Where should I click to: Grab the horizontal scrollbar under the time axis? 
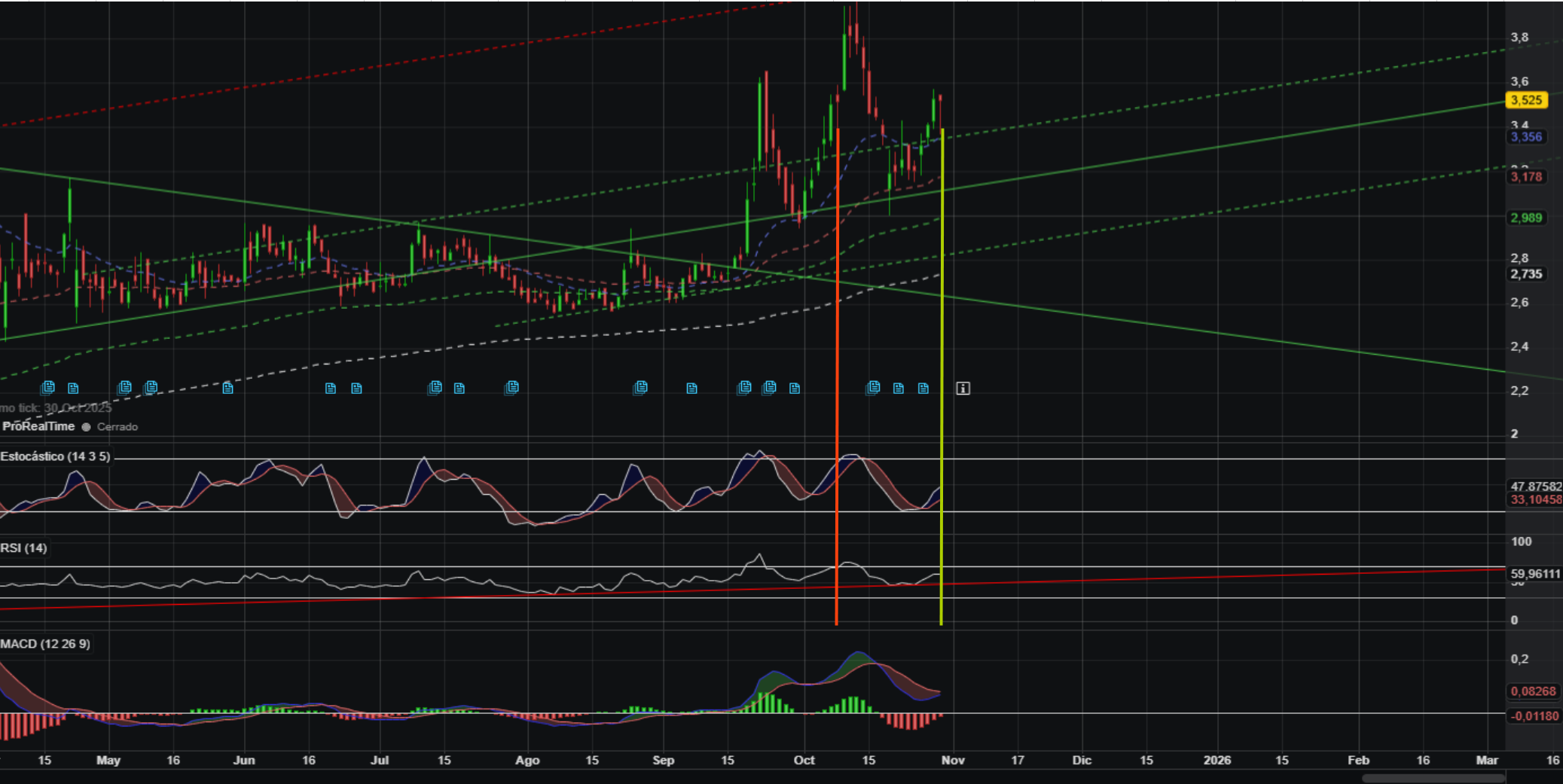[x=1433, y=778]
